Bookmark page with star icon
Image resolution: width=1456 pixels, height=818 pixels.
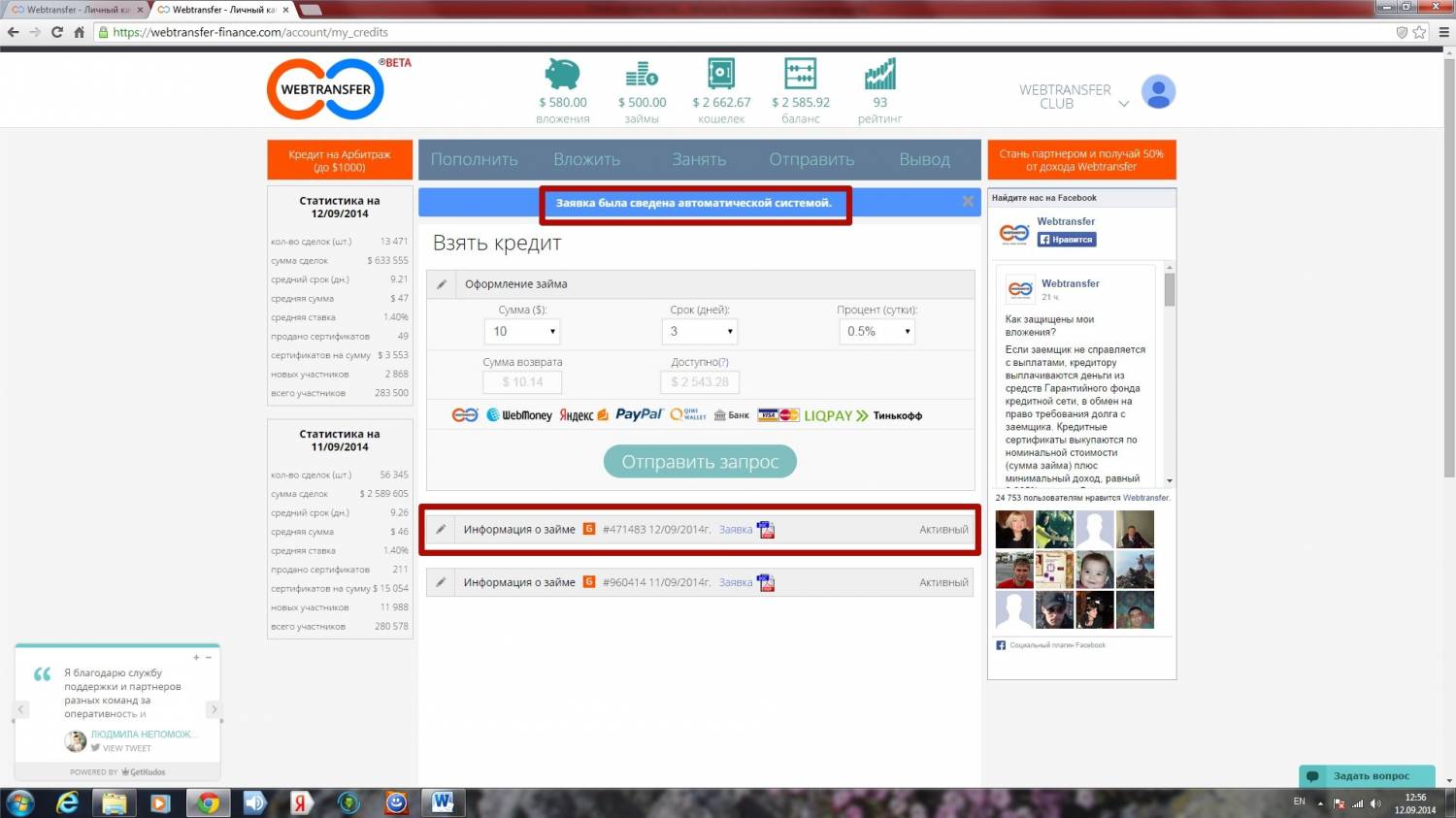1419,32
